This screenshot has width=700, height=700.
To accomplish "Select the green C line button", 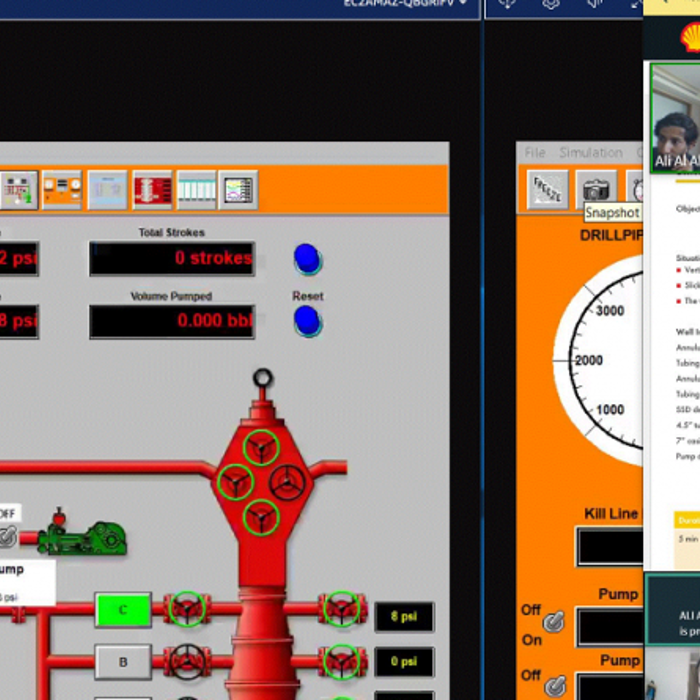I will [x=123, y=610].
